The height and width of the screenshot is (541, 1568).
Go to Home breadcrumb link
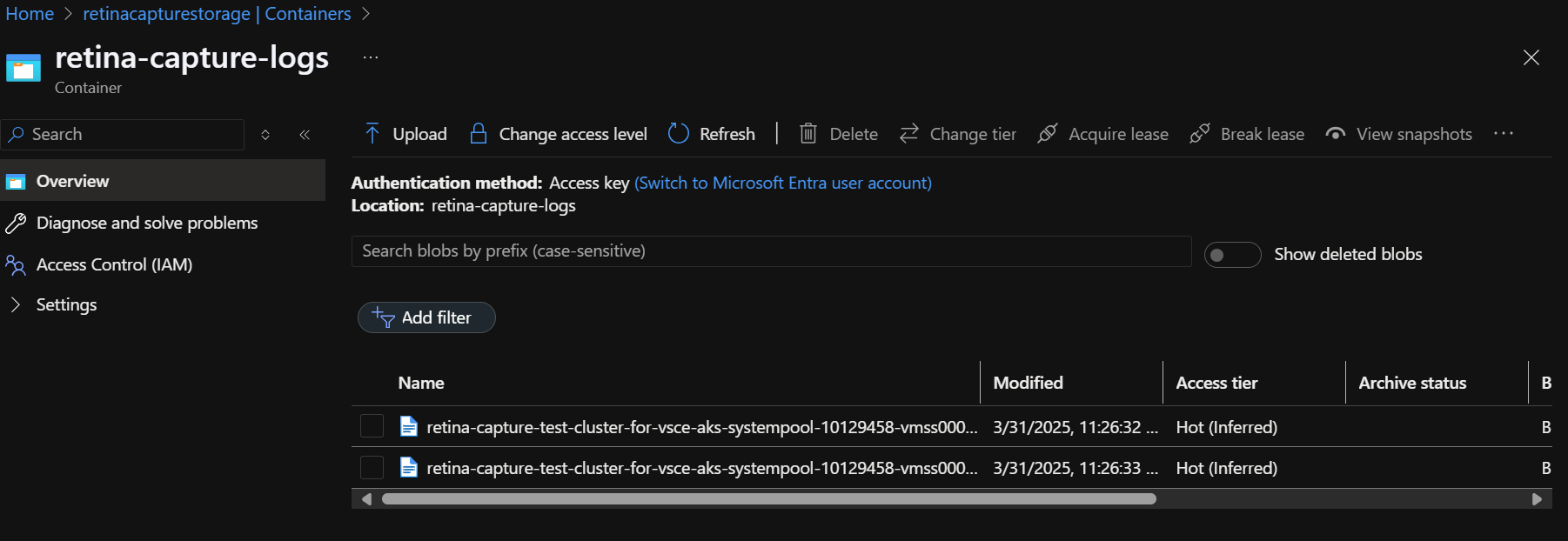(x=30, y=14)
